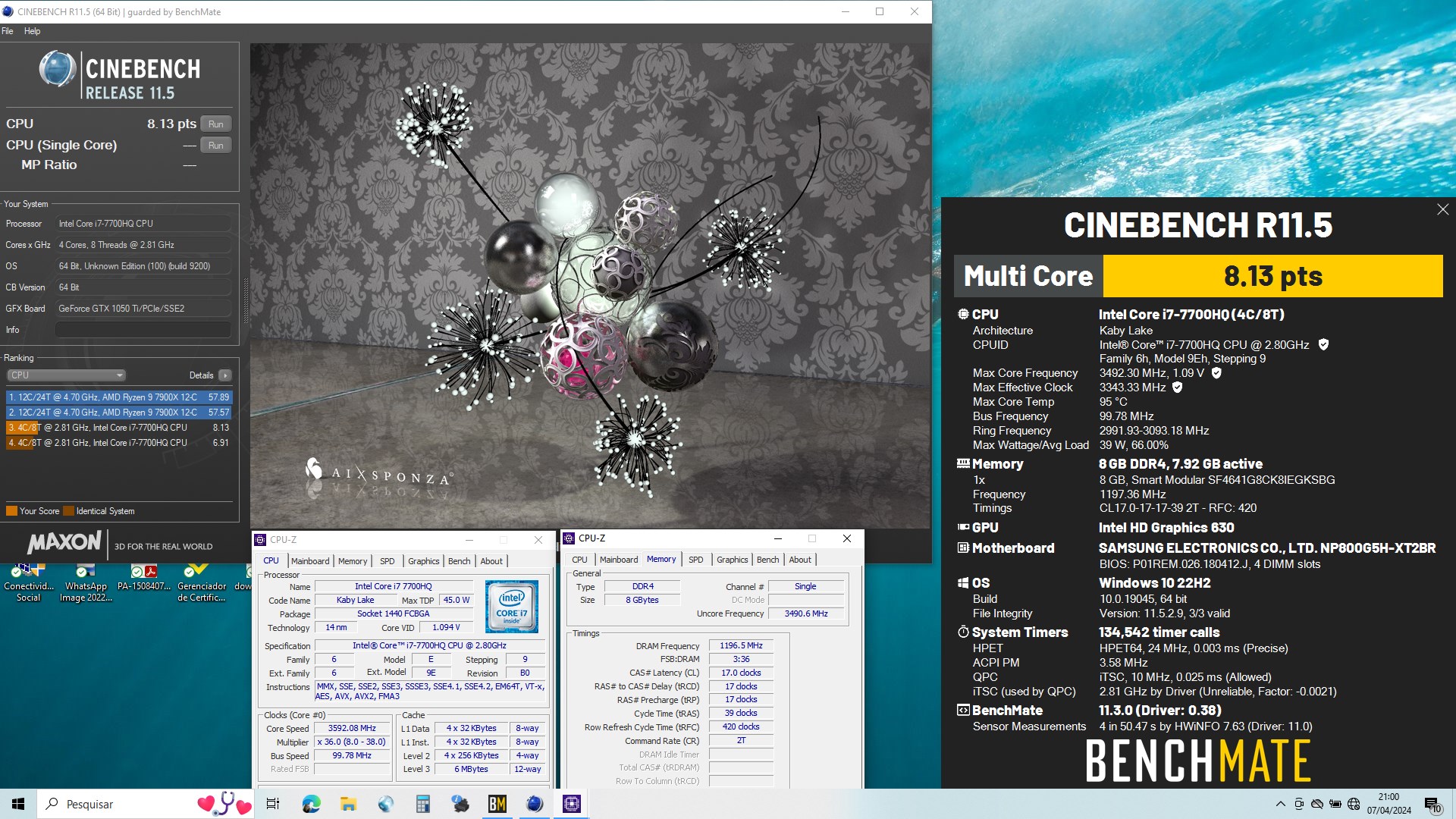Select the CPU tab in right CPU-Z
The height and width of the screenshot is (819, 1456).
(579, 560)
